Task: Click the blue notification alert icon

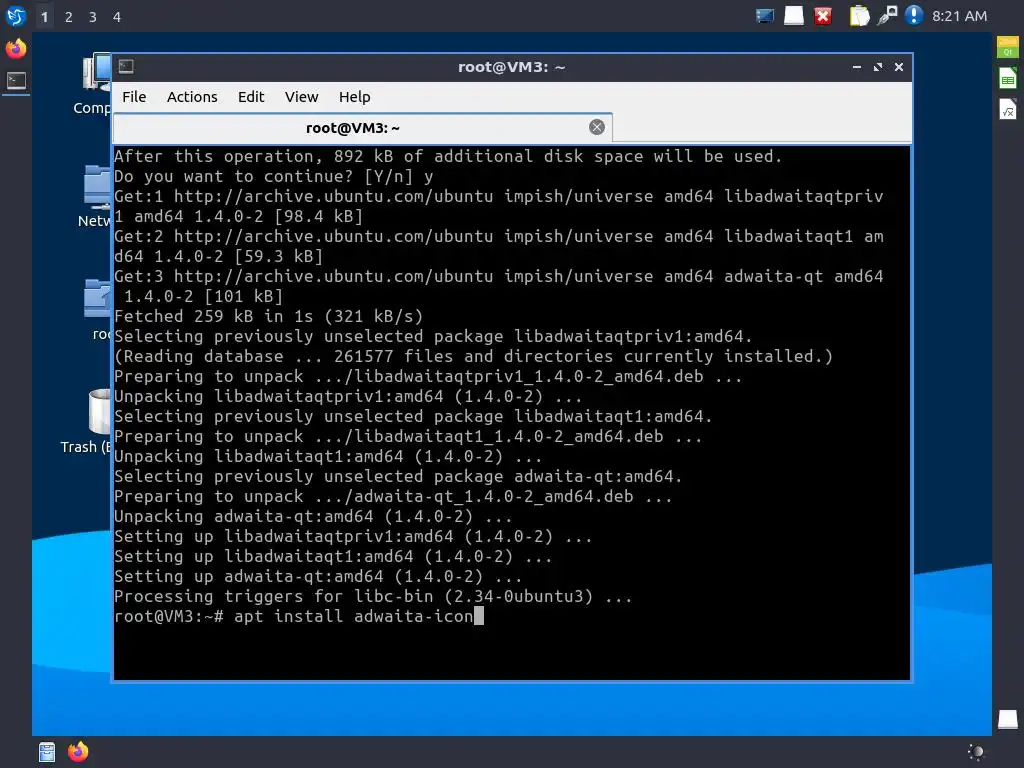Action: click(x=914, y=15)
